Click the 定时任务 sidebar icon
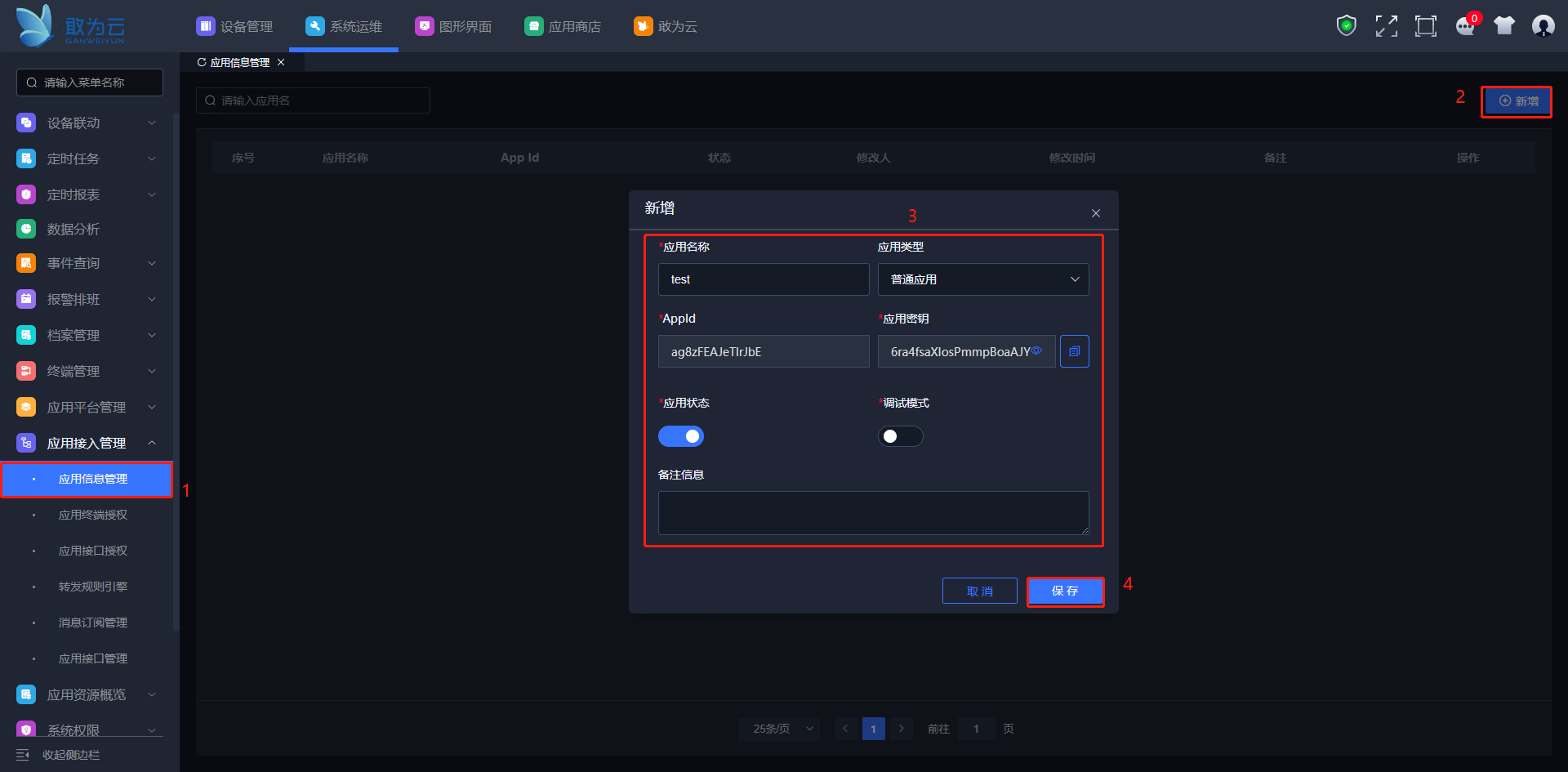The height and width of the screenshot is (772, 1568). [x=26, y=158]
